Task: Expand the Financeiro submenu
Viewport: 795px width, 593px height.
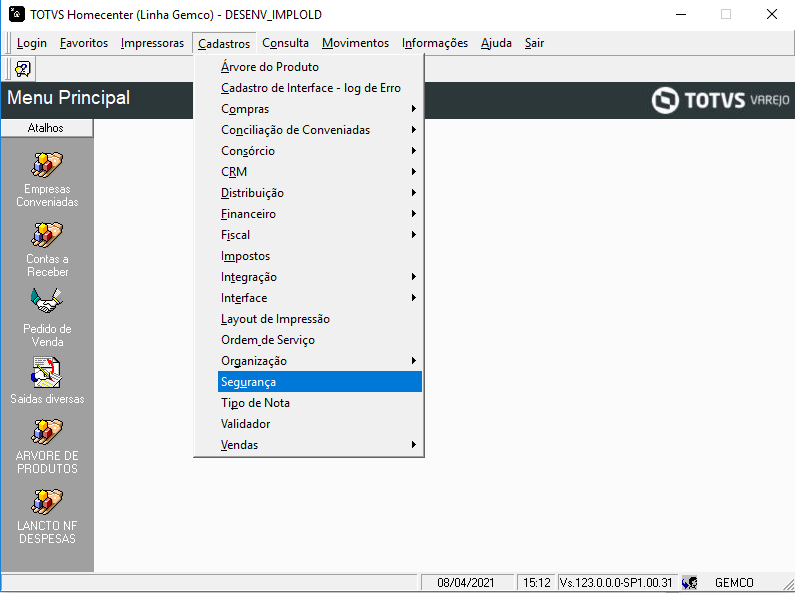Action: tap(320, 214)
